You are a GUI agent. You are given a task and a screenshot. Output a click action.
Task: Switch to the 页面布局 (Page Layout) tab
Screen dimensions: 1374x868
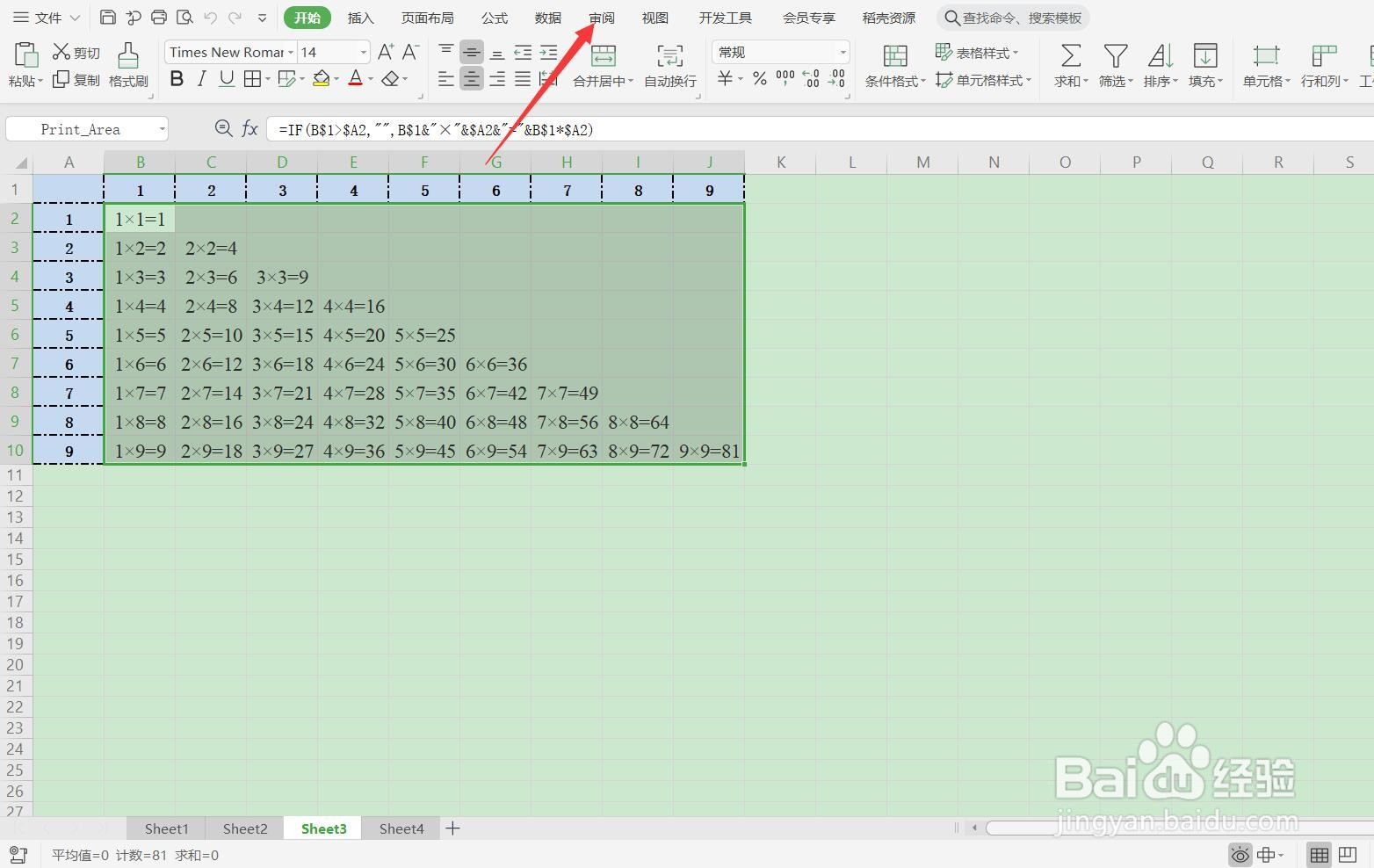click(x=428, y=18)
